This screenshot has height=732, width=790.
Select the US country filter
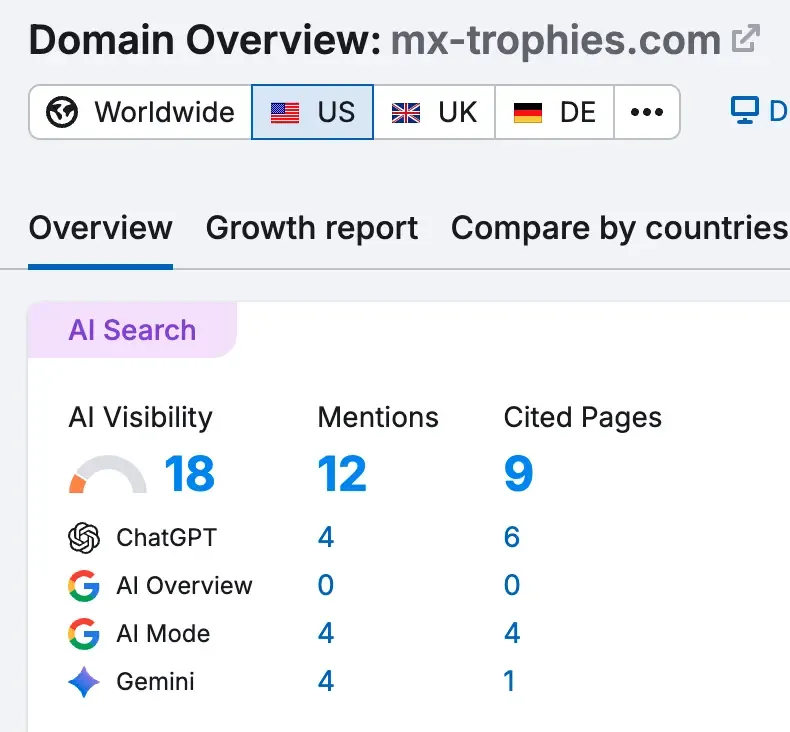pos(312,112)
